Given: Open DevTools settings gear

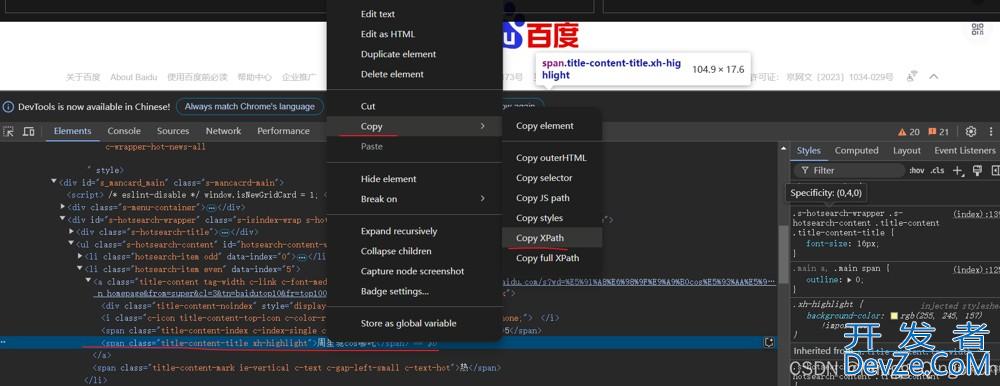Looking at the screenshot, I should click(971, 131).
